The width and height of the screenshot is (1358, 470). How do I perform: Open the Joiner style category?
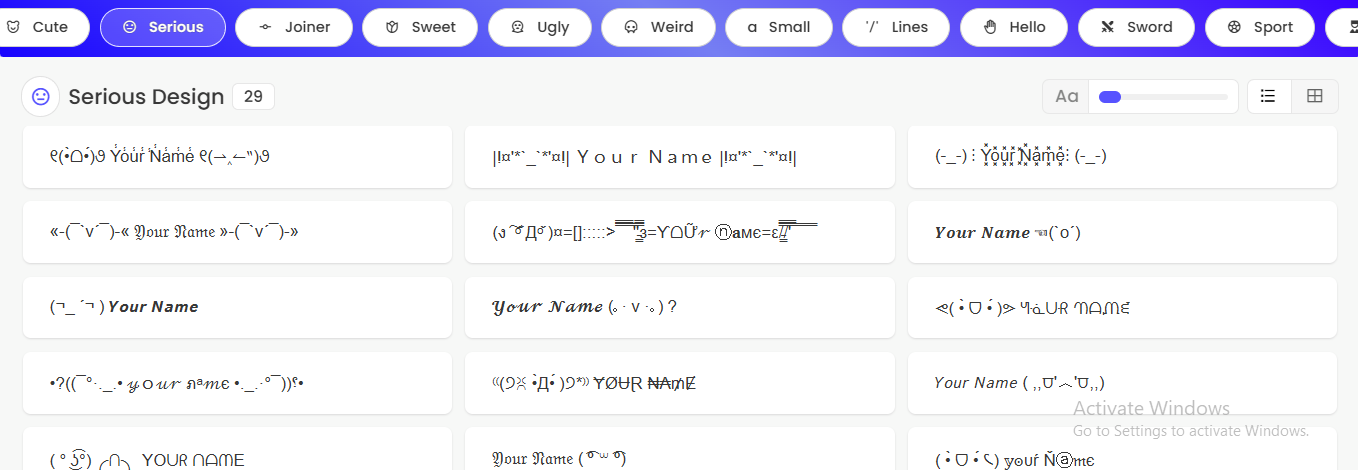[294, 27]
